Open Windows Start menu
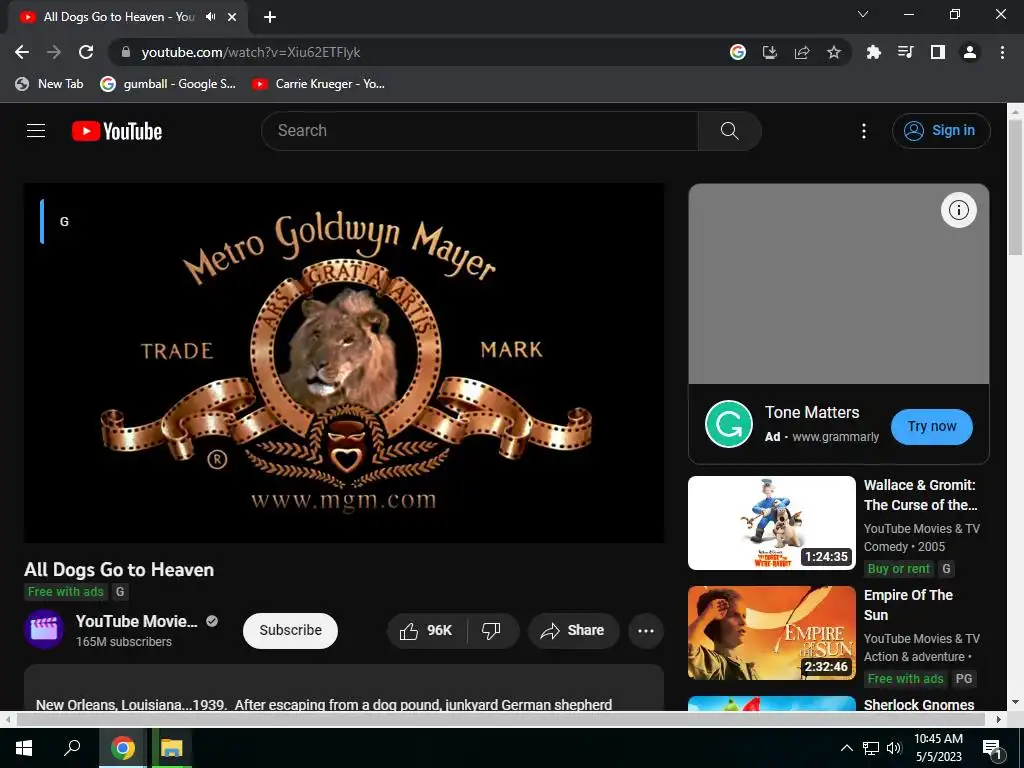Viewport: 1024px width, 768px height. click(24, 748)
